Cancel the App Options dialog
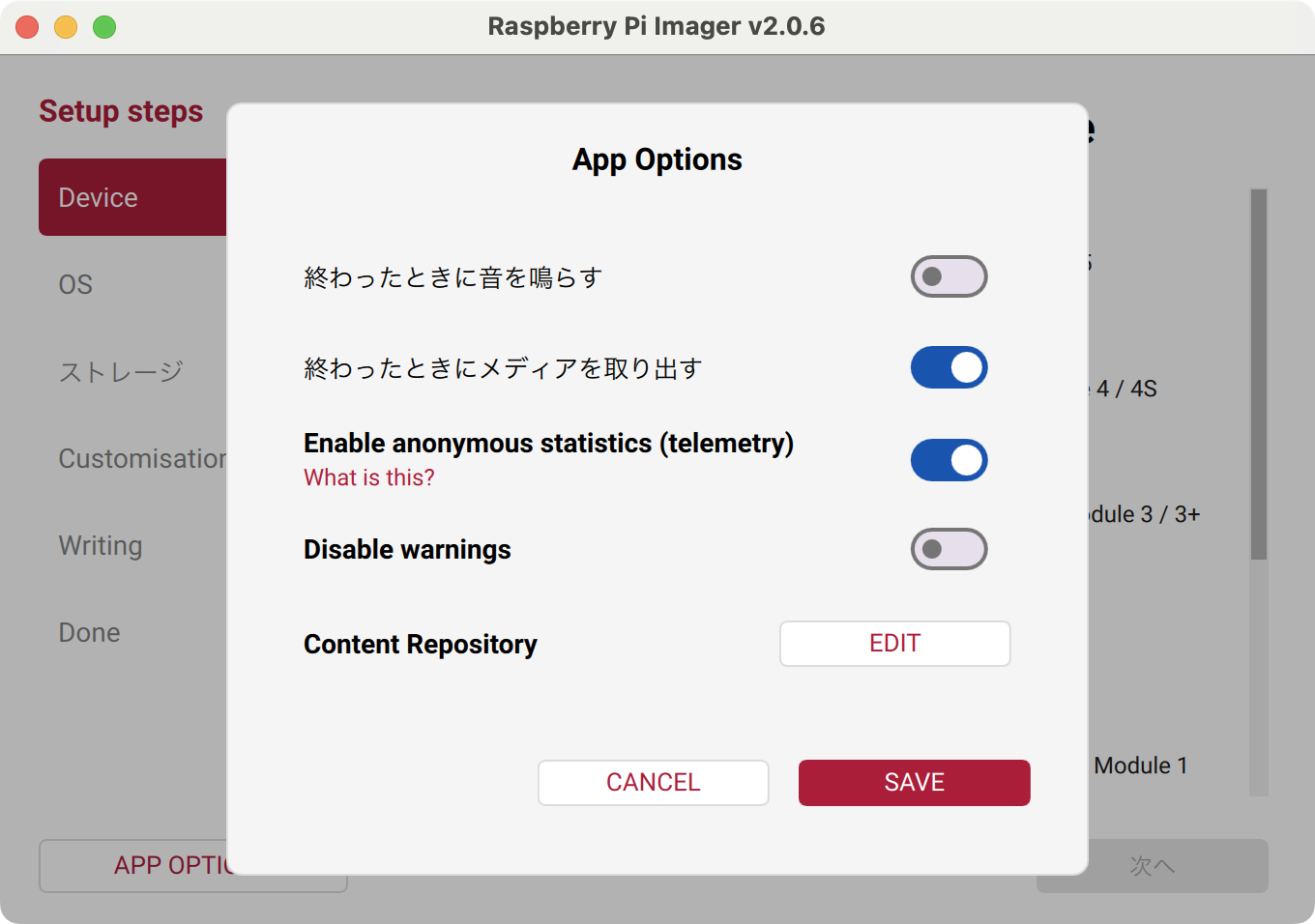This screenshot has height=924, width=1315. (x=654, y=783)
